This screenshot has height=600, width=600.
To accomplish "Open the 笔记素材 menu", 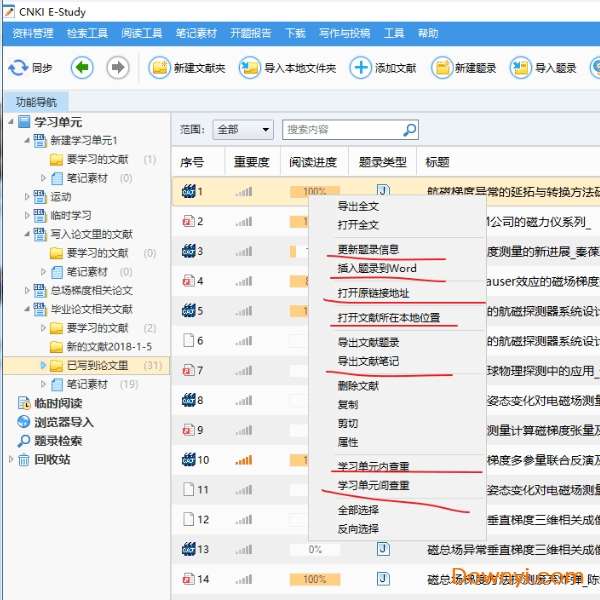I will 196,34.
